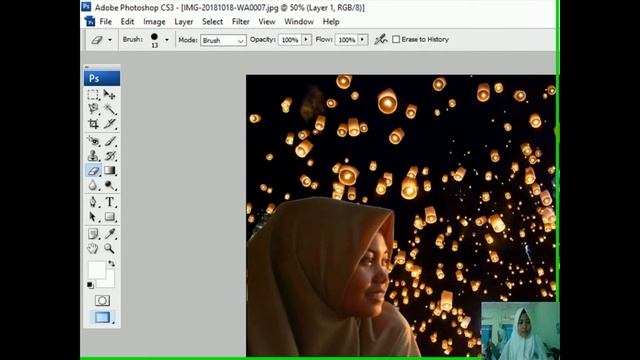Open the File menu
Image resolution: width=640 pixels, height=360 pixels.
coord(105,22)
